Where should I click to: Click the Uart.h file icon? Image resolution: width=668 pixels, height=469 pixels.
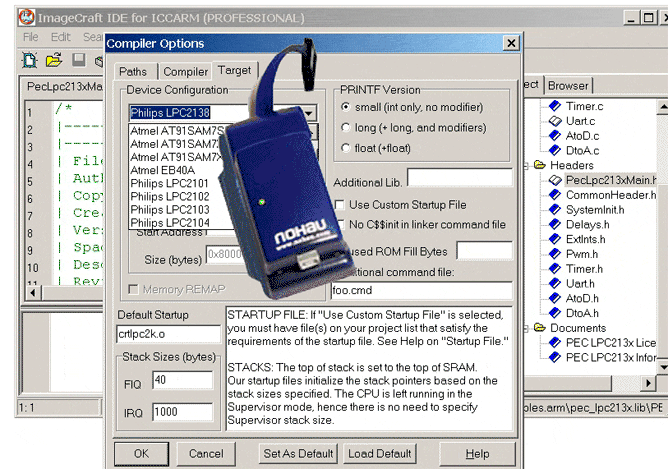(x=555, y=283)
